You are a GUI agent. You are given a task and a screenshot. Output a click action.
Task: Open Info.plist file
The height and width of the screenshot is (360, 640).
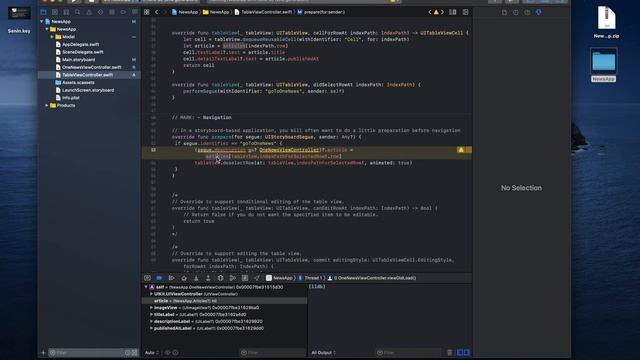coord(71,98)
